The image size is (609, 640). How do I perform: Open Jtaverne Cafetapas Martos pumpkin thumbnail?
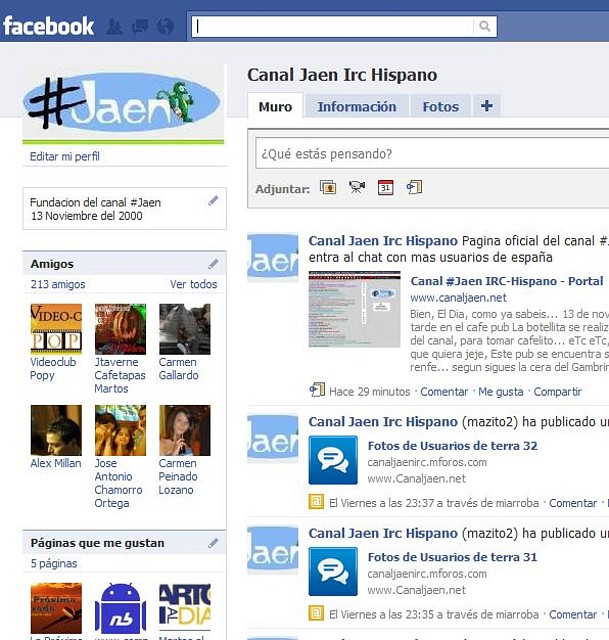click(120, 329)
